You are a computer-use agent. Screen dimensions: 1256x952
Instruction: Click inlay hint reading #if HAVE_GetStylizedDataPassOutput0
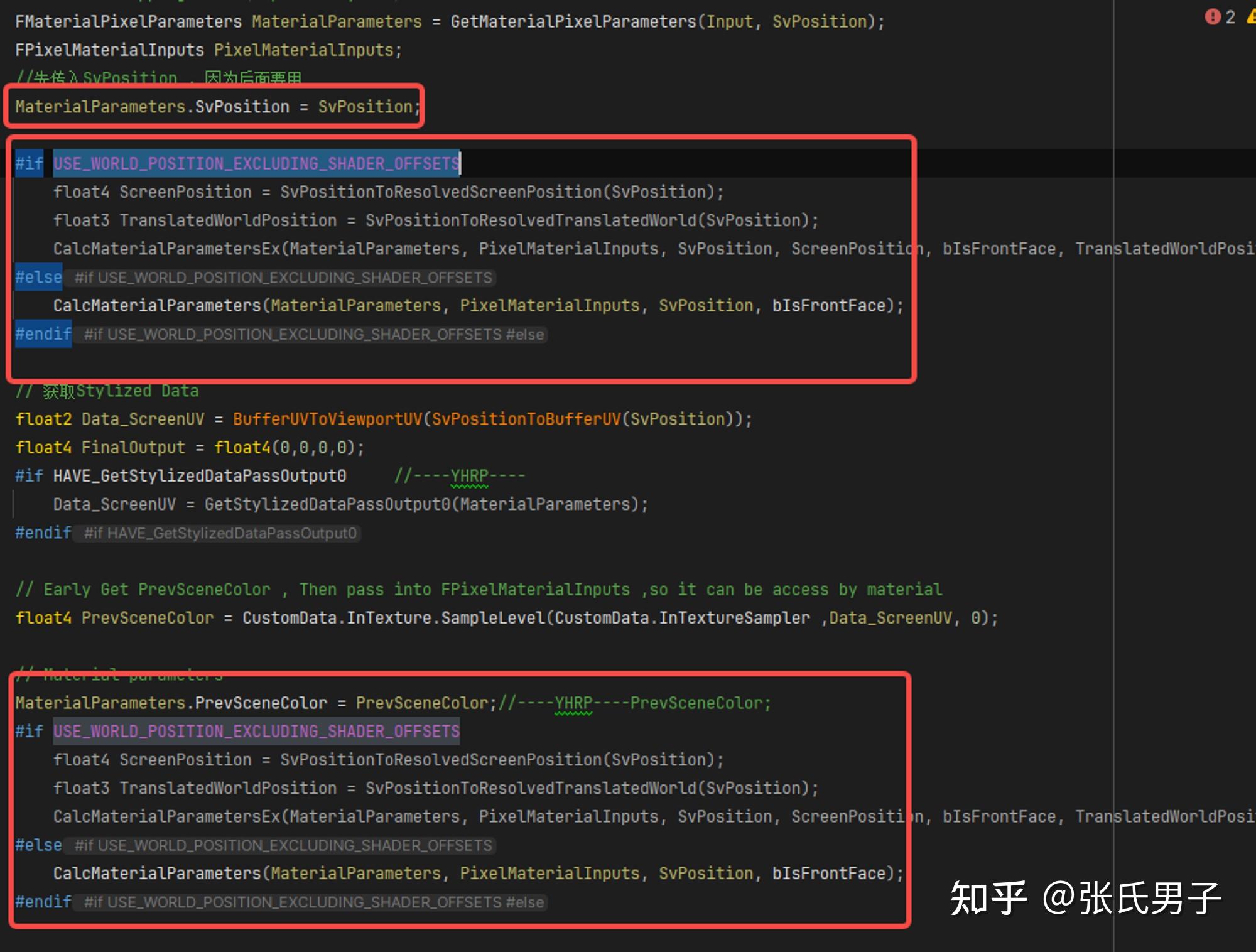[x=219, y=533]
